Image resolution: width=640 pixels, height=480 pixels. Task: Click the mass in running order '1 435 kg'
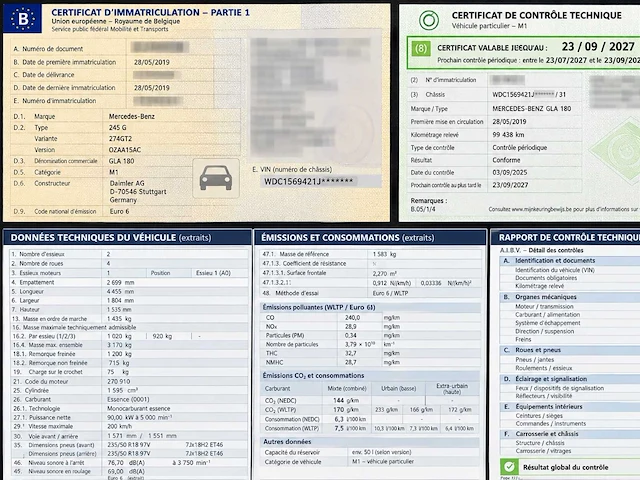click(x=119, y=318)
